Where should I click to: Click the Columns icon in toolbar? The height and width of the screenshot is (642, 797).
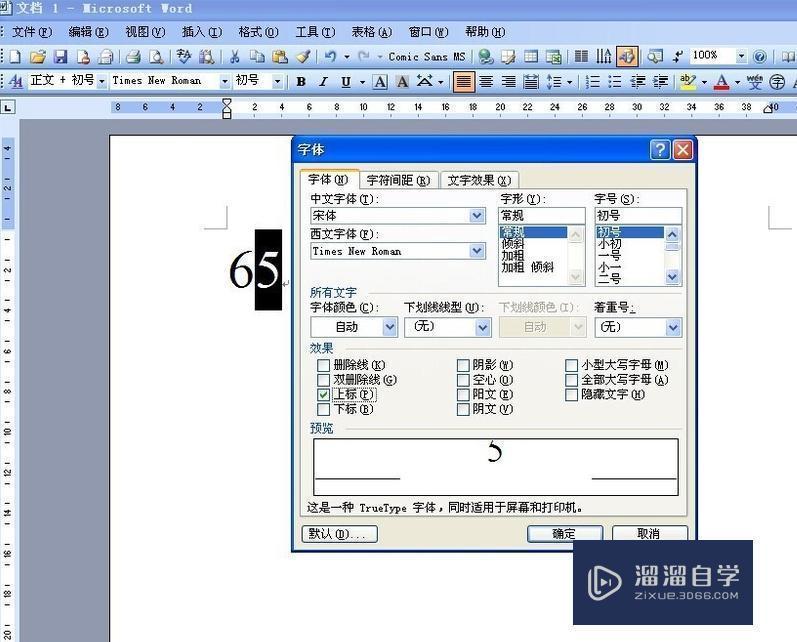[x=581, y=56]
